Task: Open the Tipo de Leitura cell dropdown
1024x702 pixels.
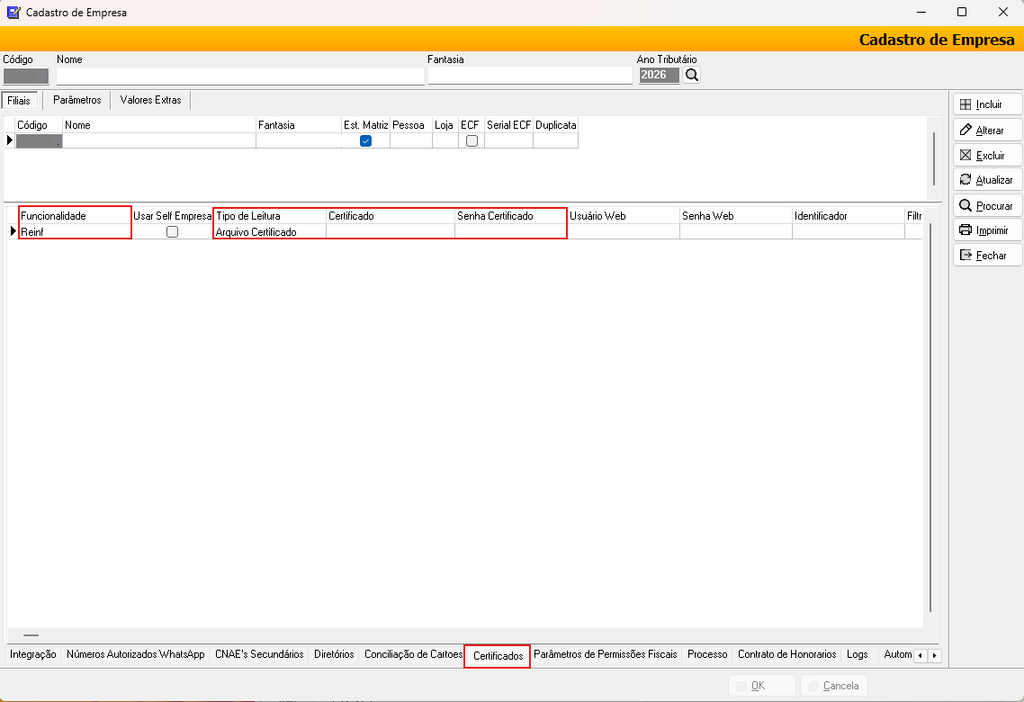Action: click(270, 232)
